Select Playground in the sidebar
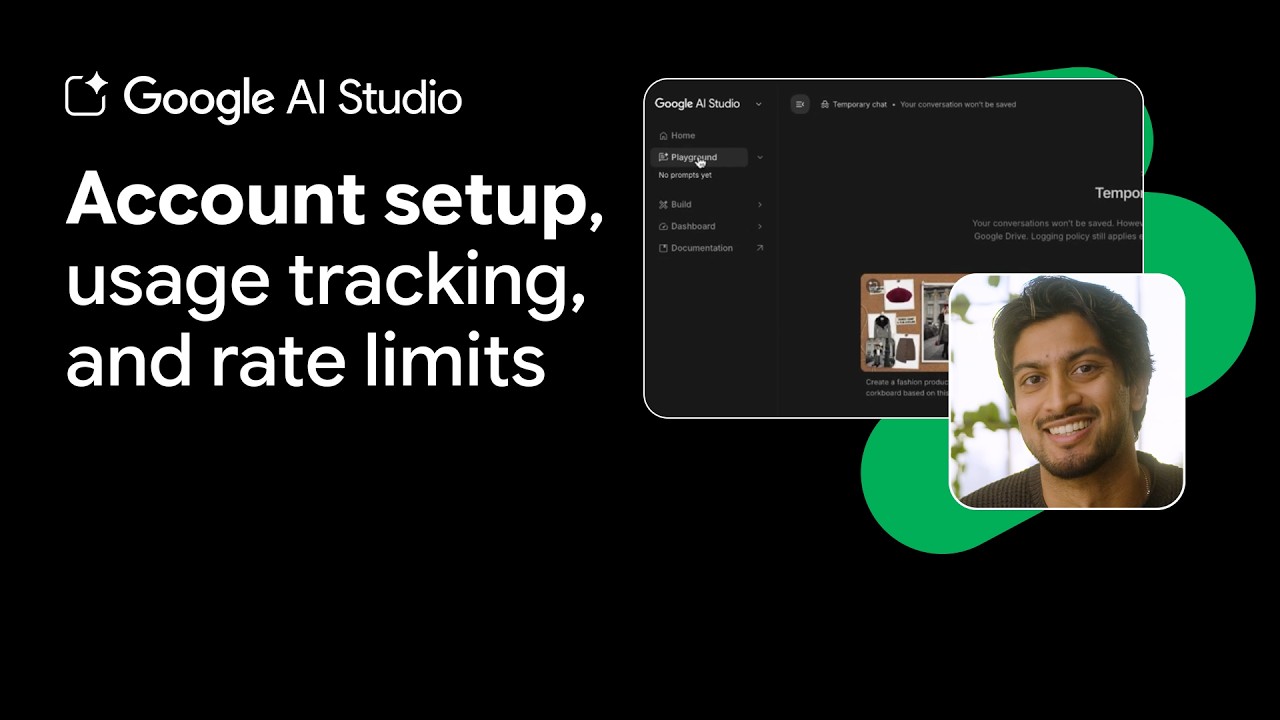 click(699, 157)
